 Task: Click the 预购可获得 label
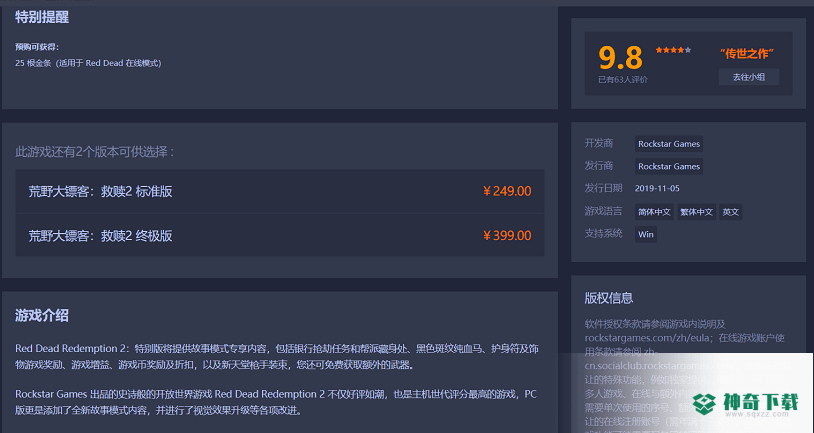pyautogui.click(x=37, y=47)
